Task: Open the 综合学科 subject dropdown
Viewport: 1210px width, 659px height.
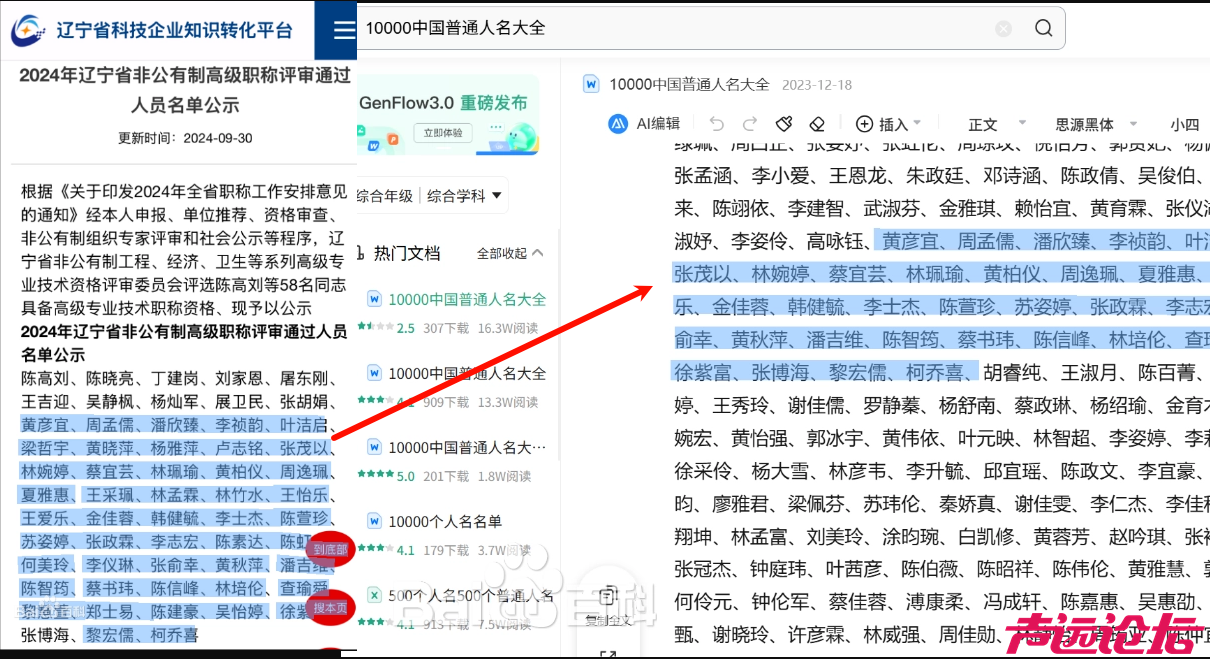Action: [465, 196]
